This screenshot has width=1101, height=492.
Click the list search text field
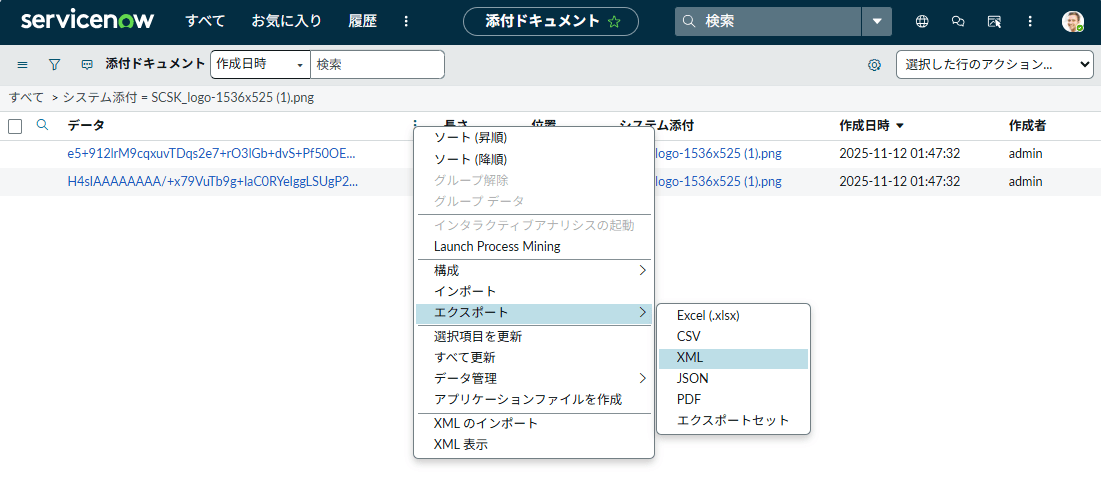pos(377,64)
